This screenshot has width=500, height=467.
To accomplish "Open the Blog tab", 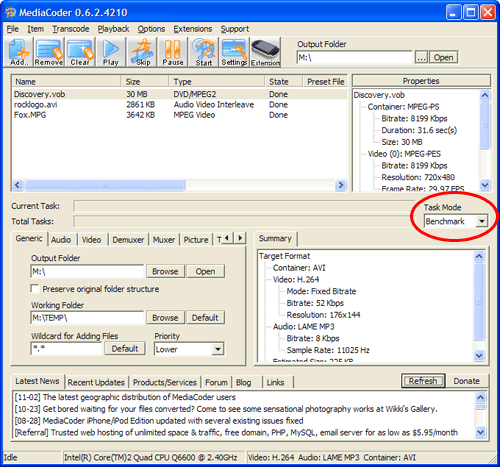I will (244, 382).
